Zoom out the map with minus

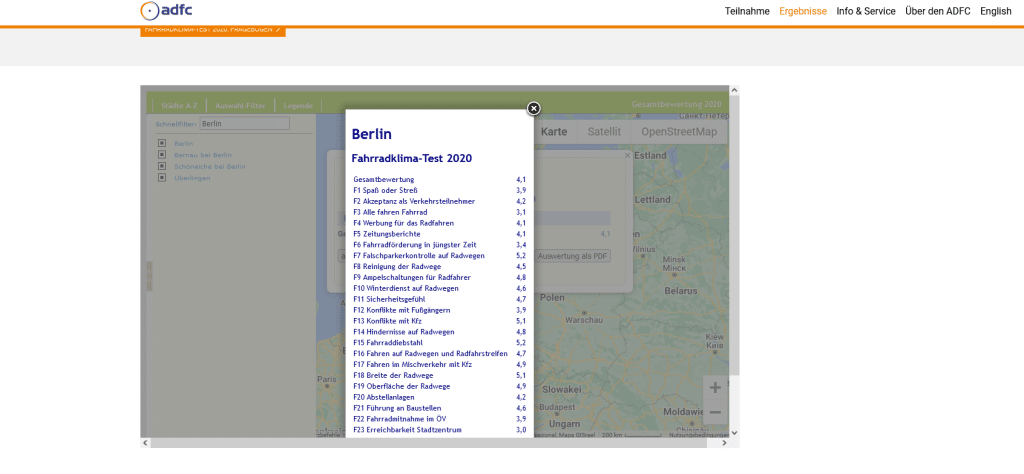[715, 413]
